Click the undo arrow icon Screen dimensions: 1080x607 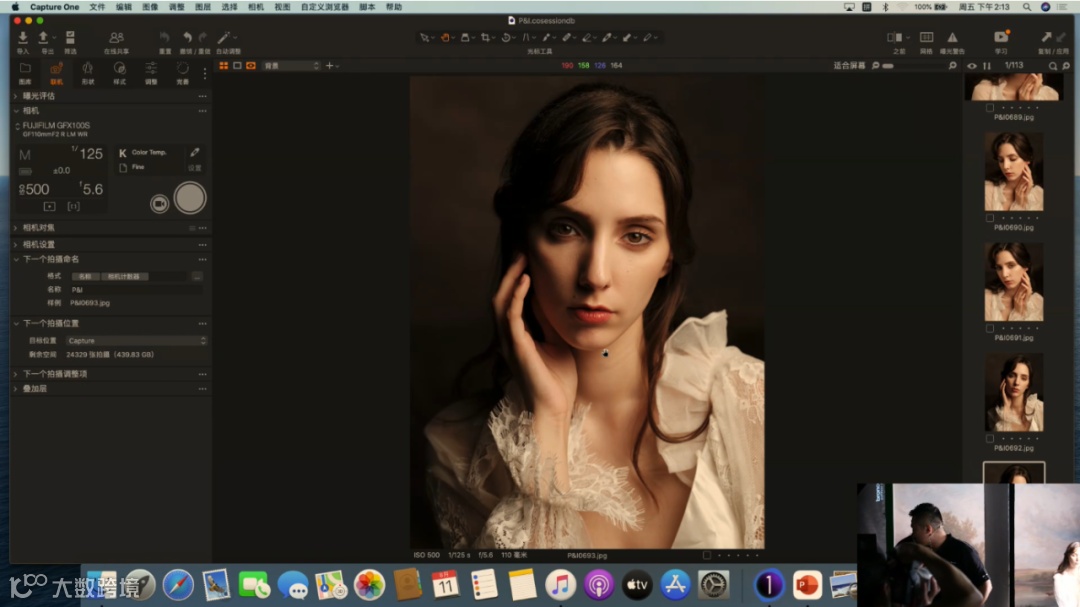187,37
